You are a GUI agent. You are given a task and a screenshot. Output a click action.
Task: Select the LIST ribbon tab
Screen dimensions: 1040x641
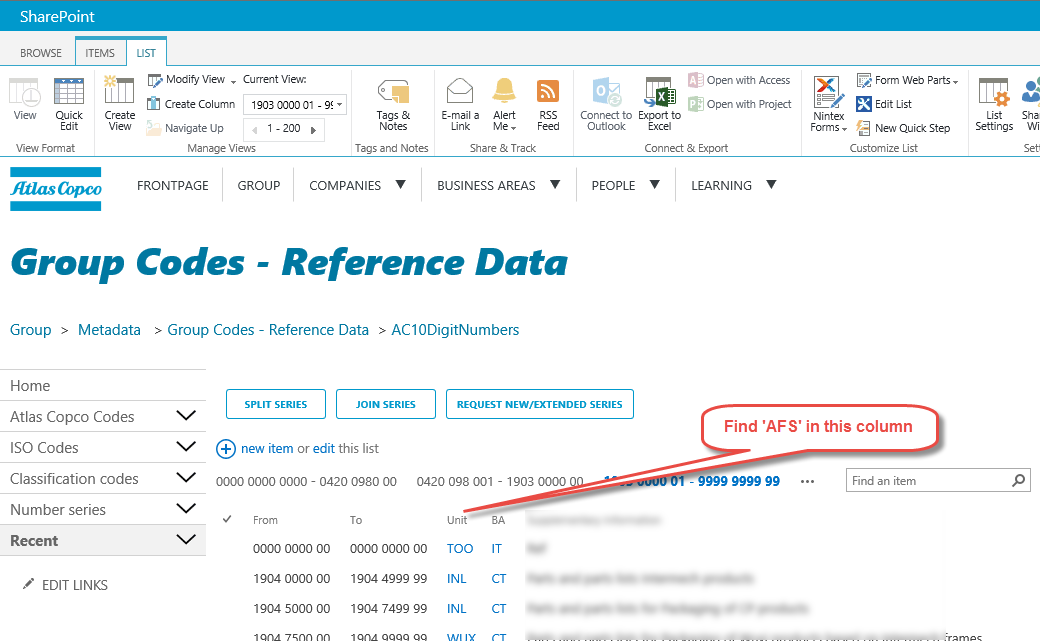146,53
